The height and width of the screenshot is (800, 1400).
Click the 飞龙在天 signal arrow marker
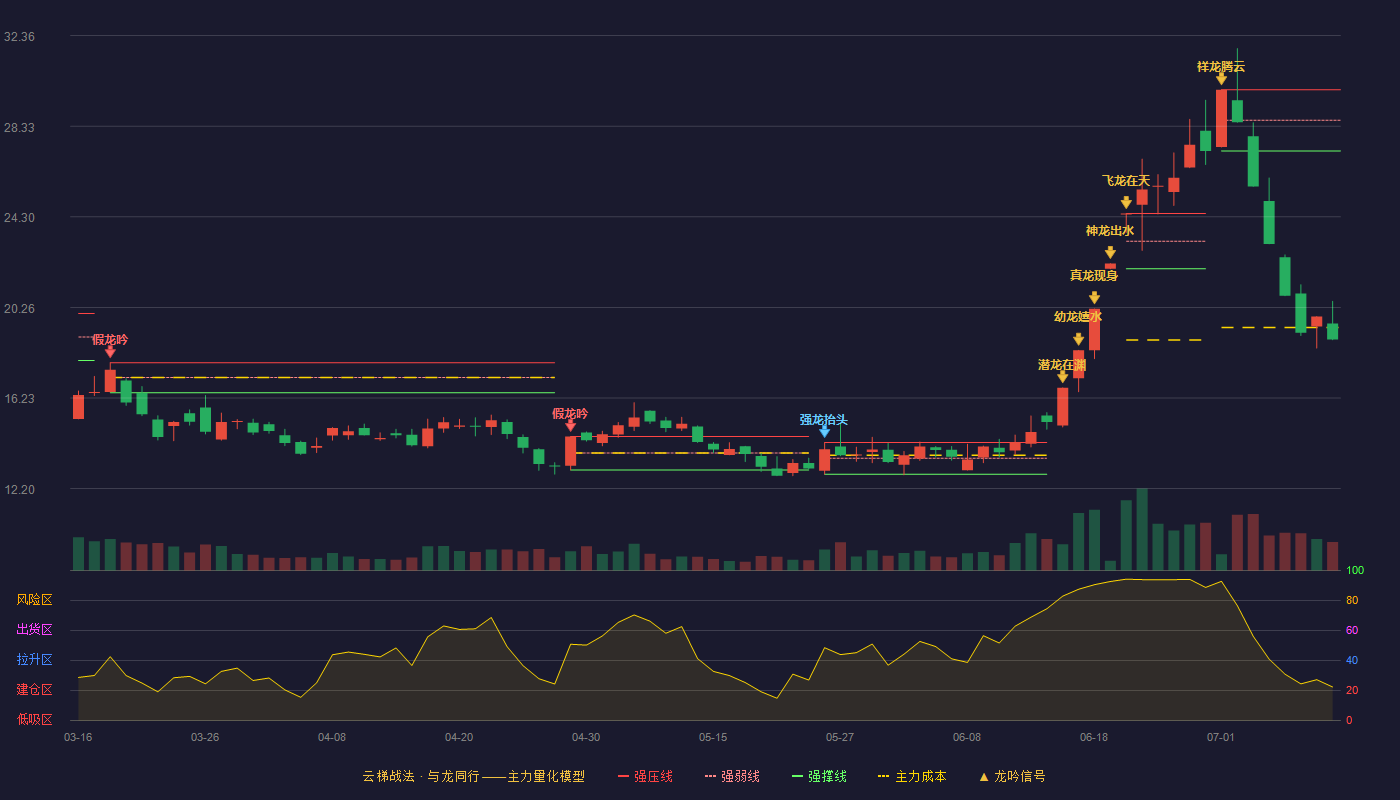[x=1126, y=203]
